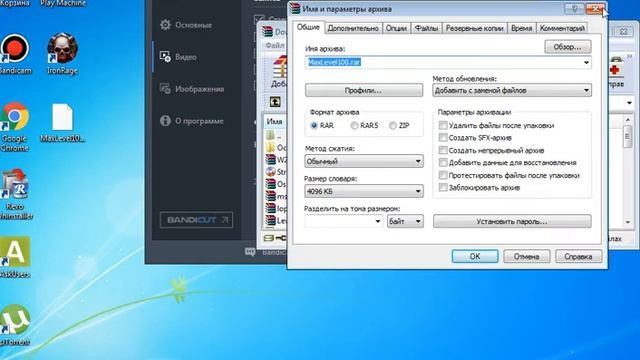640x360 pixels.
Task: Click Bandicam chat icon at bottom
Action: [250, 252]
